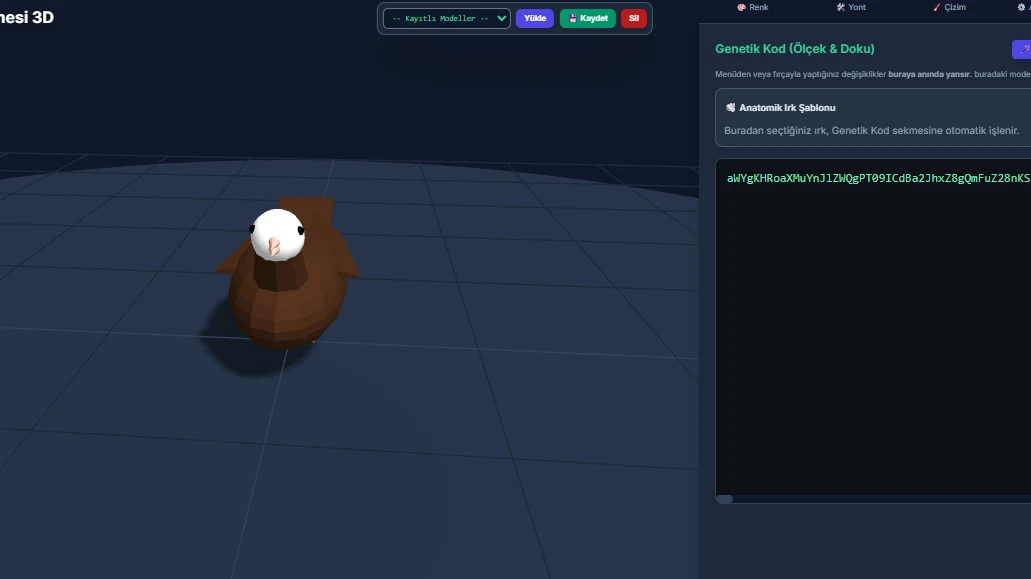Image resolution: width=1031 pixels, height=579 pixels.
Task: Click the bird's white head
Action: (277, 235)
